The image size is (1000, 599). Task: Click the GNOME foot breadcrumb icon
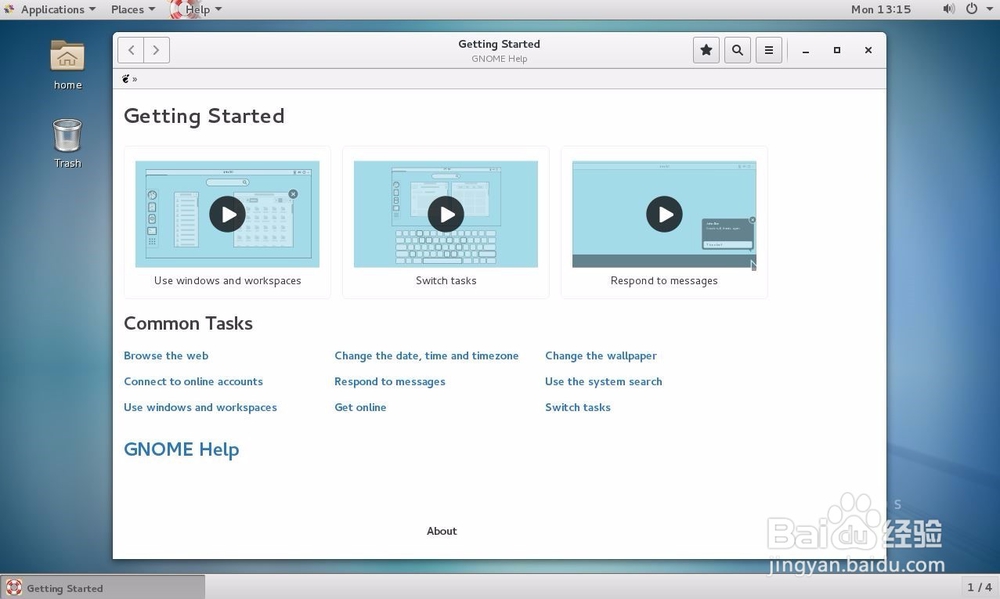click(126, 79)
